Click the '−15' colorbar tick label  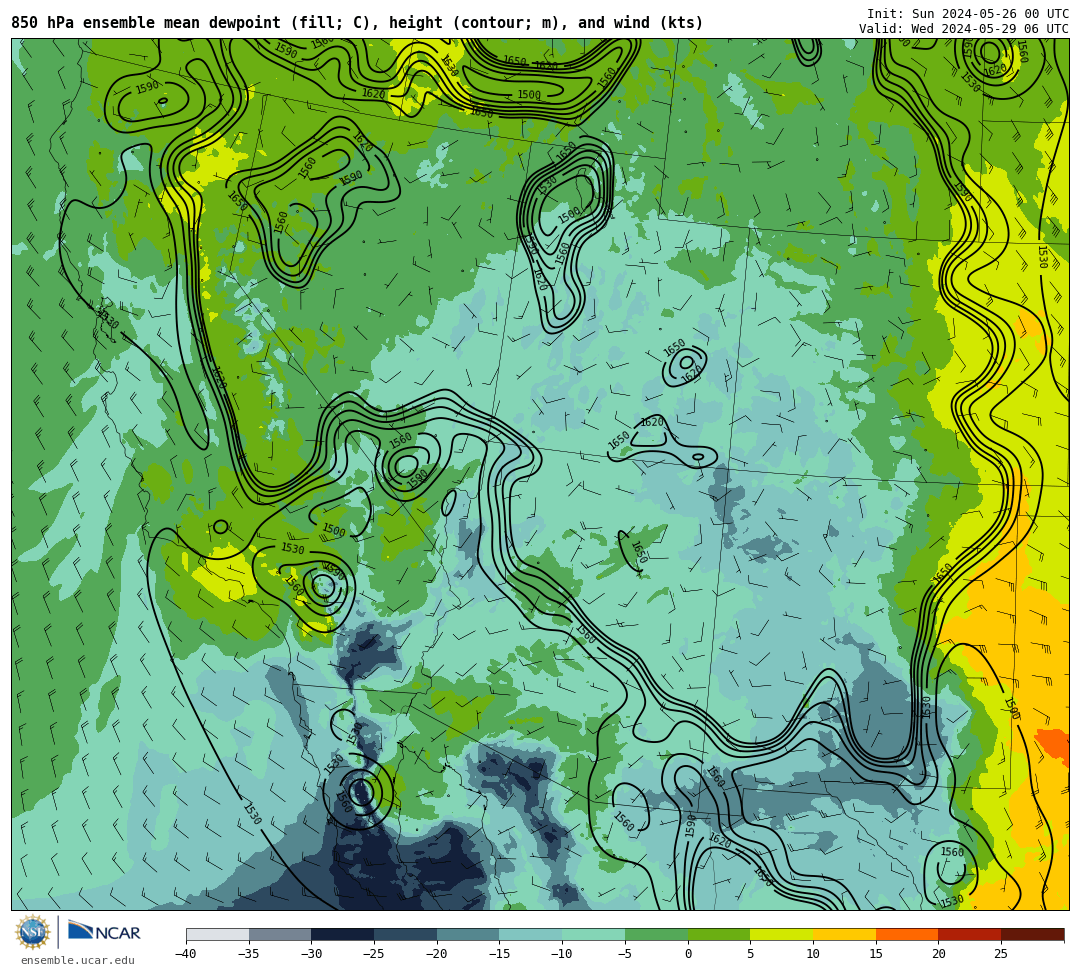pyautogui.click(x=499, y=954)
